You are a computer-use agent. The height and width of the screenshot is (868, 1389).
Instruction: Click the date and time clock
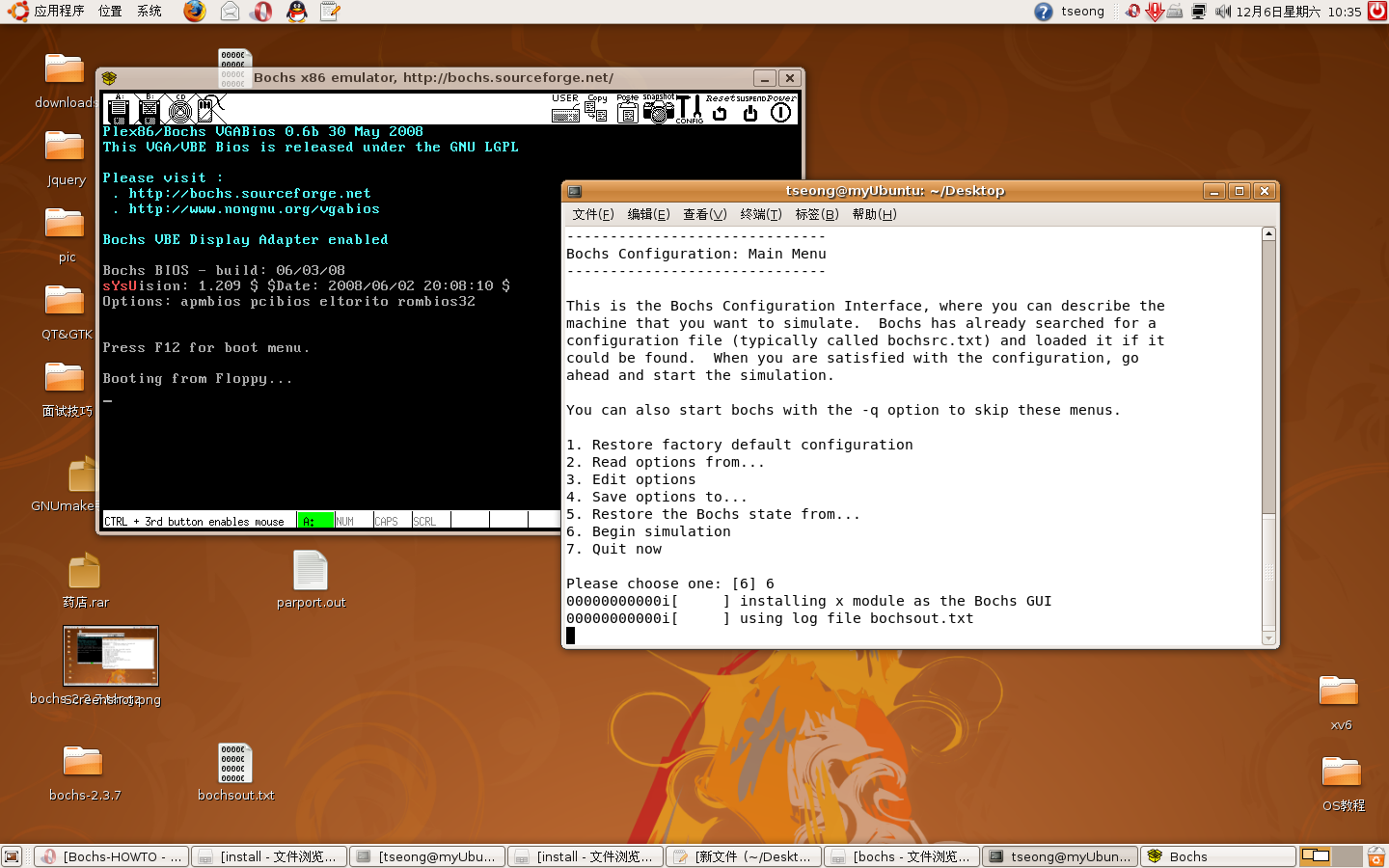pyautogui.click(x=1298, y=12)
